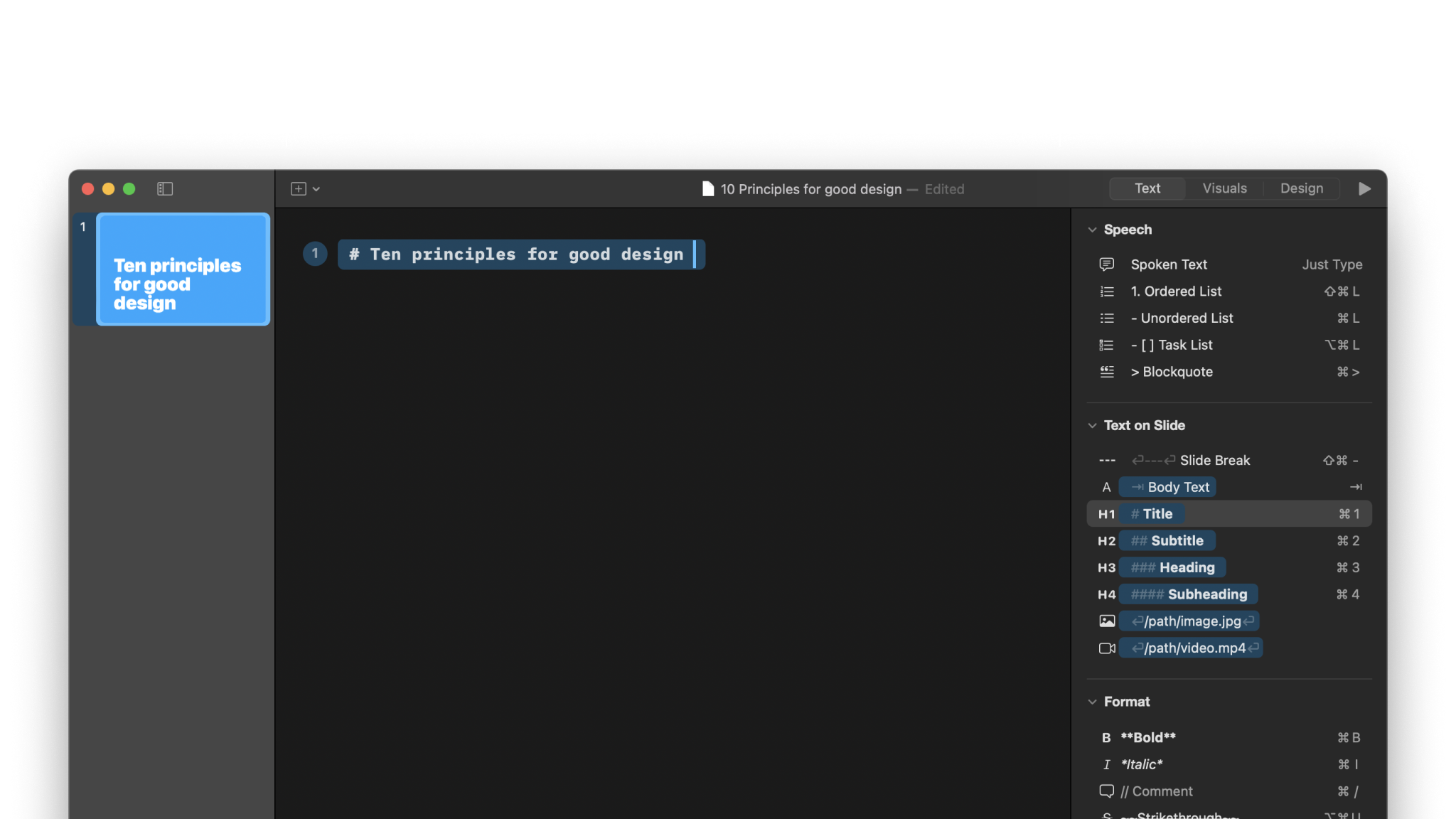Click the Unordered List icon
This screenshot has width=1456, height=819.
(1107, 318)
